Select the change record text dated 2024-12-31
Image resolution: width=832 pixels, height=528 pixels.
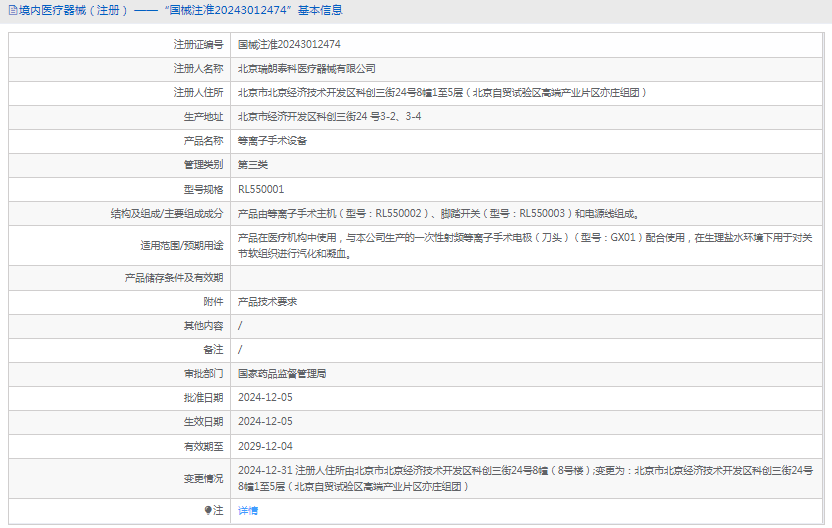click(x=525, y=478)
